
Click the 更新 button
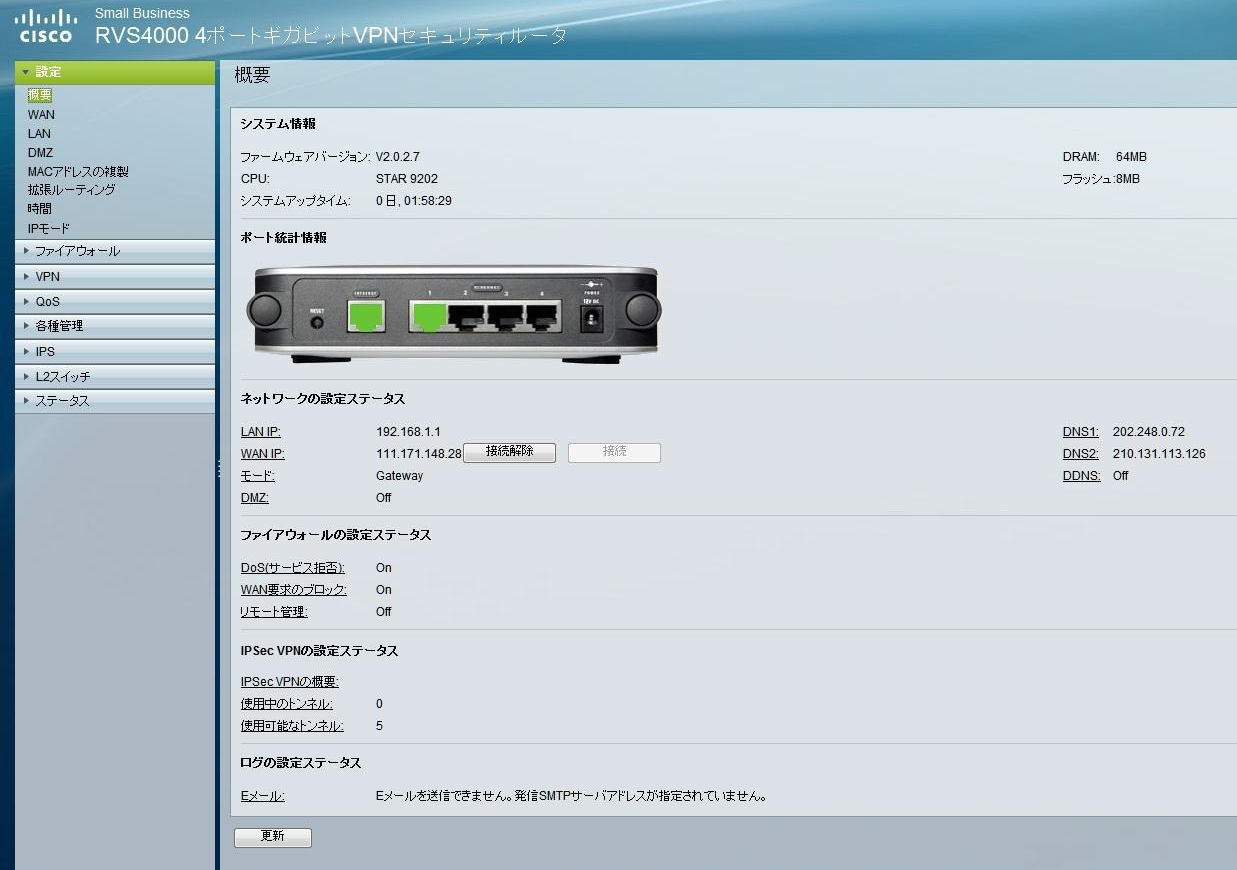[273, 837]
